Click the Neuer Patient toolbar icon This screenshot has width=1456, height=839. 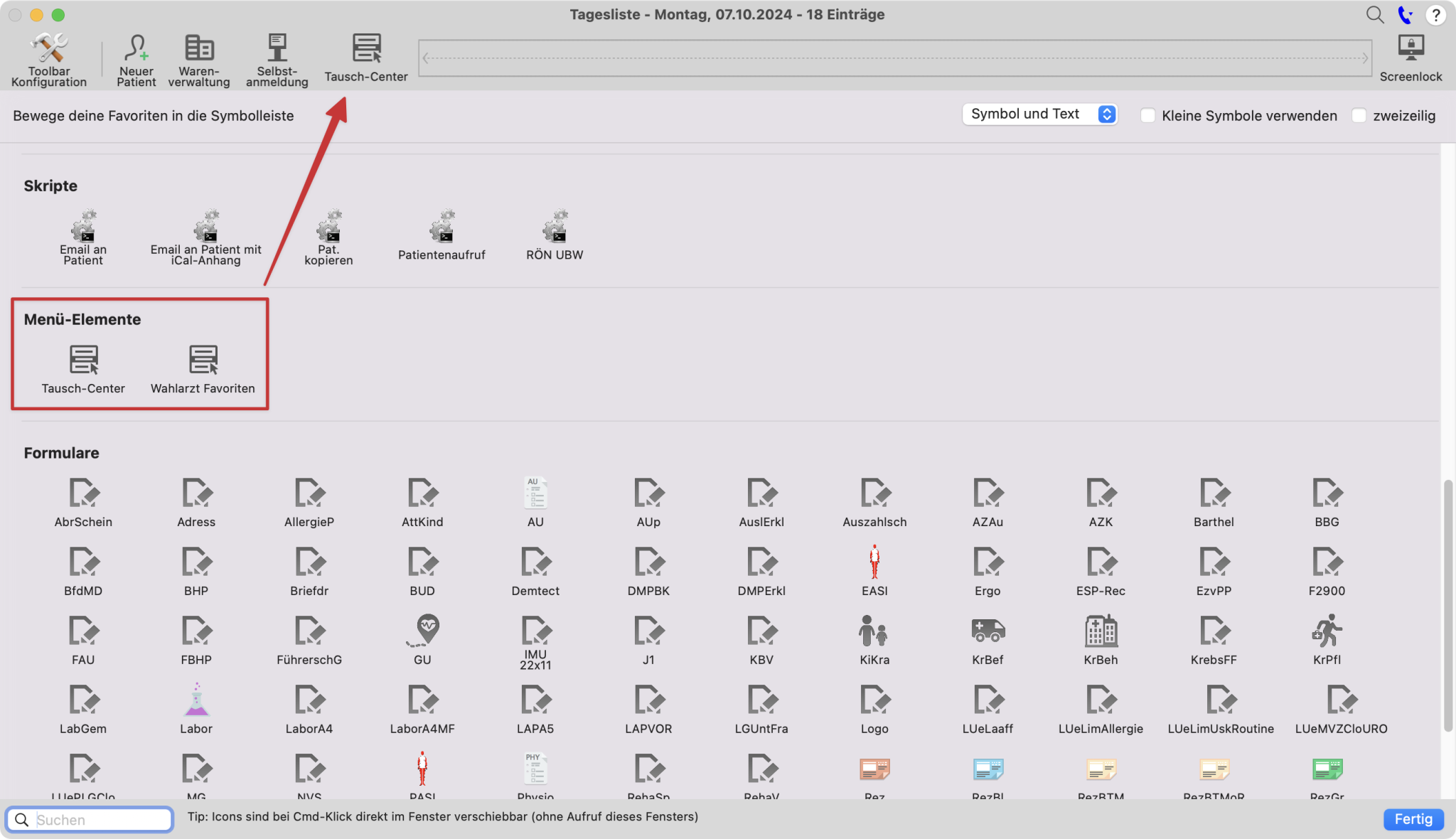pyautogui.click(x=136, y=60)
